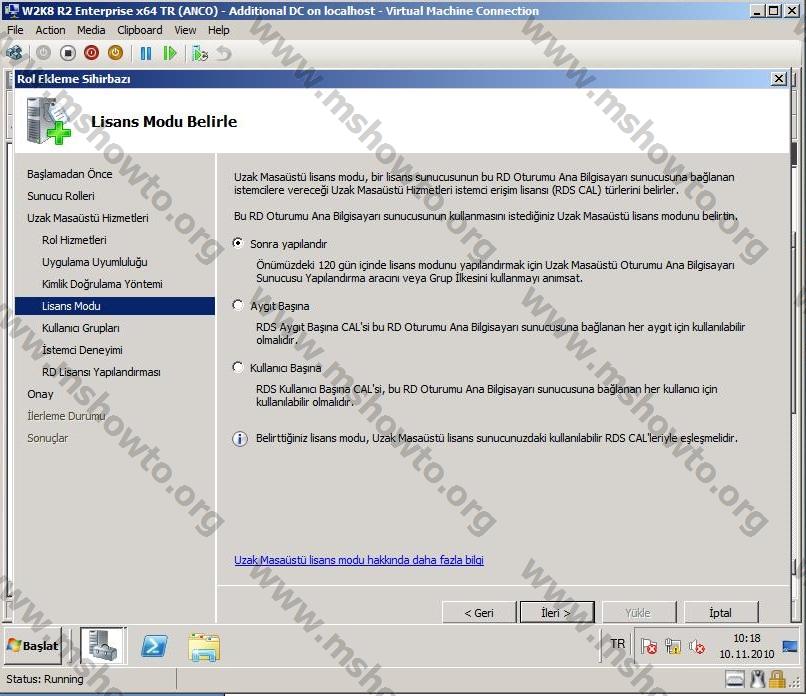Open the View menu
806x696 pixels.
point(185,30)
